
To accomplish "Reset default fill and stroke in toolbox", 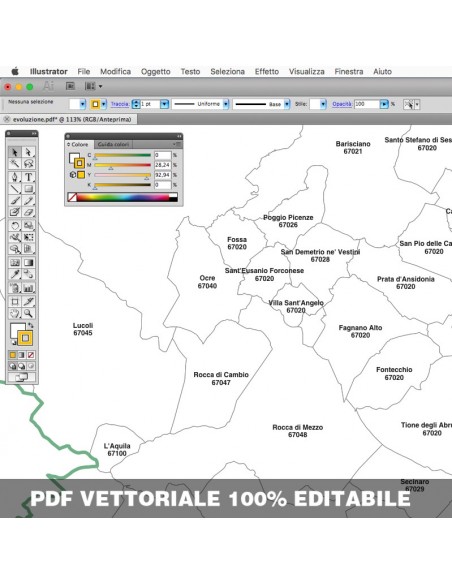I will pos(13,343).
